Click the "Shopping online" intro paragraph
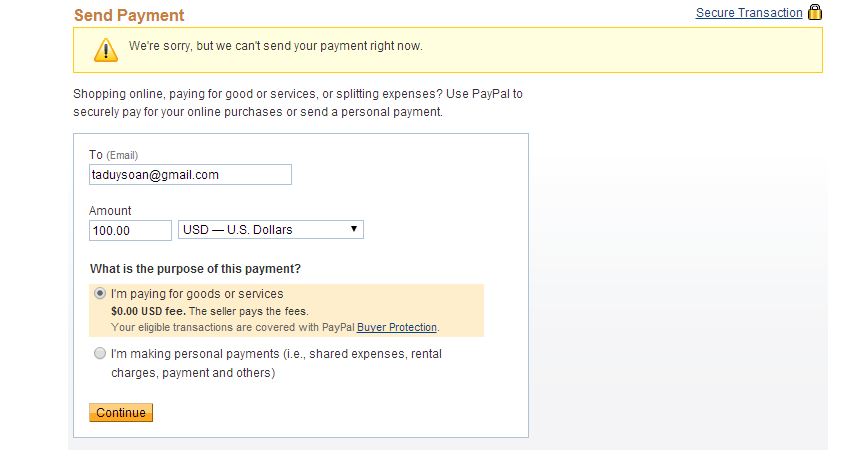Screen dimensions: 852x463 [x=298, y=103]
